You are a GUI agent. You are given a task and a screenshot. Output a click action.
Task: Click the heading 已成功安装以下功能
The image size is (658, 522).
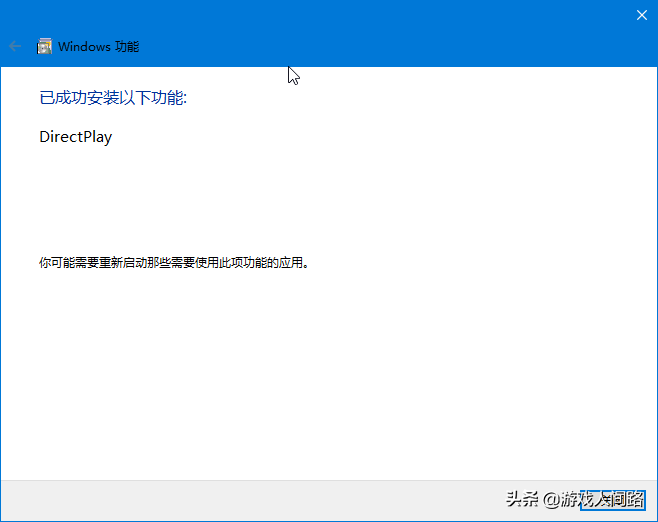113,98
